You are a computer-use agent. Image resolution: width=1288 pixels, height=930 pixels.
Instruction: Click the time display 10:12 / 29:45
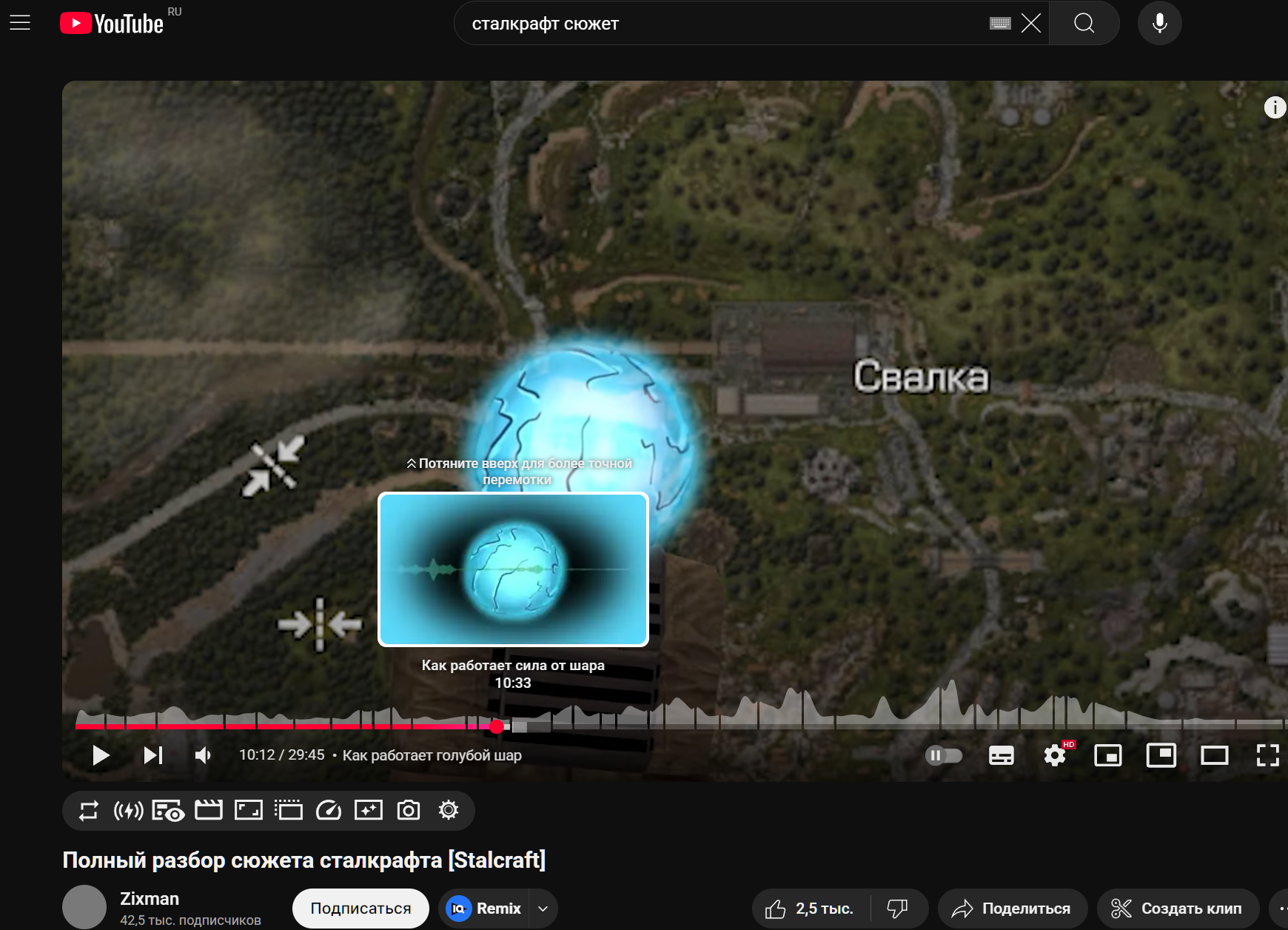(281, 755)
